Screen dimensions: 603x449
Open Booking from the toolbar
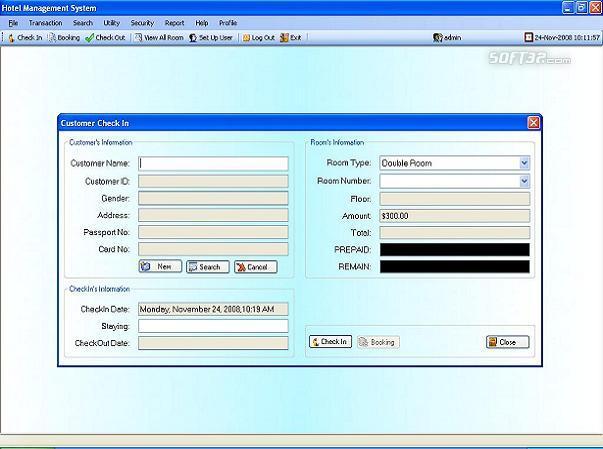pos(64,38)
